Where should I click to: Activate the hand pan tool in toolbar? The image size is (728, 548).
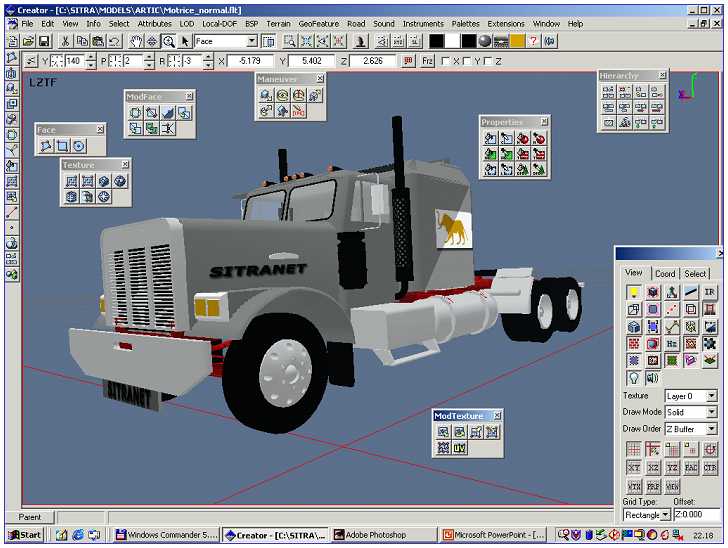pyautogui.click(x=136, y=41)
